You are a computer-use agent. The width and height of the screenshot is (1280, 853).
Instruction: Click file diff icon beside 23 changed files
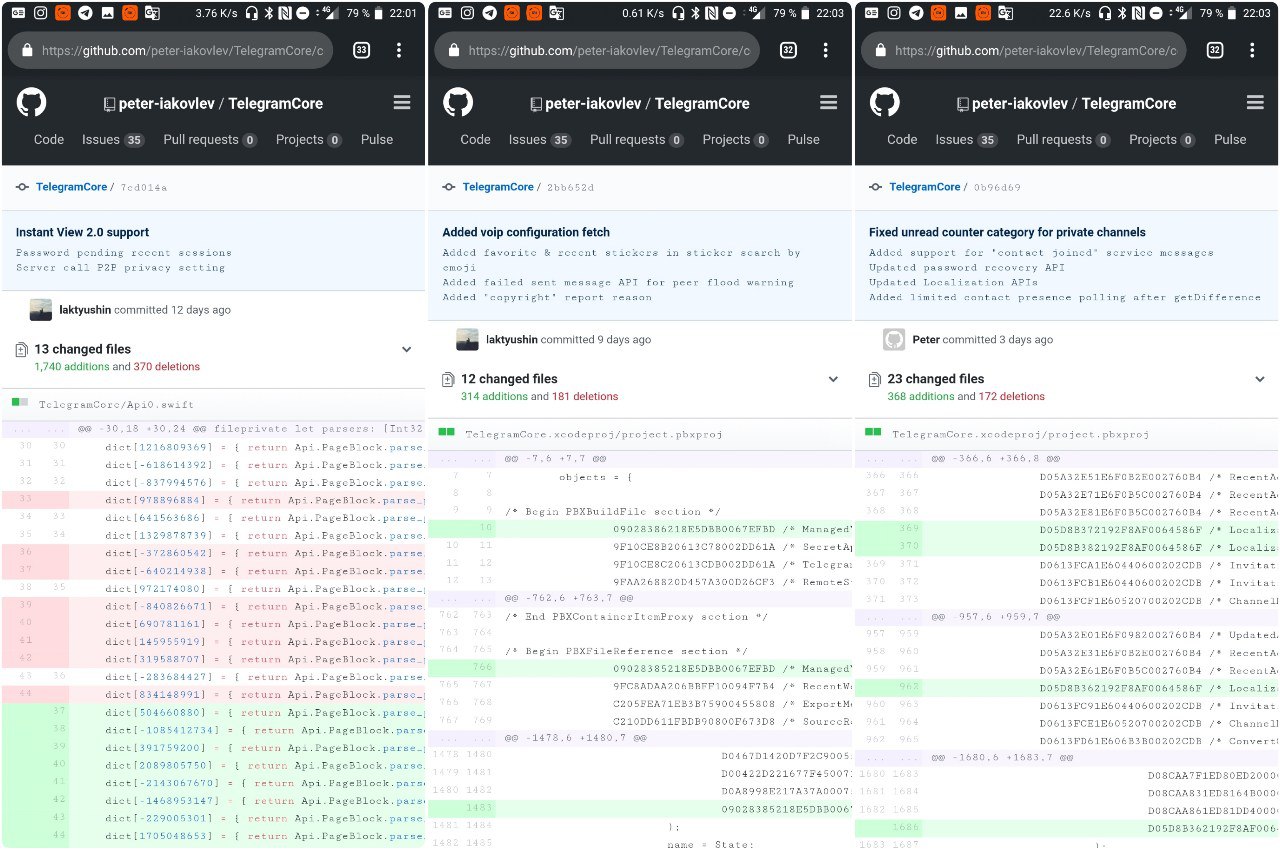(876, 379)
